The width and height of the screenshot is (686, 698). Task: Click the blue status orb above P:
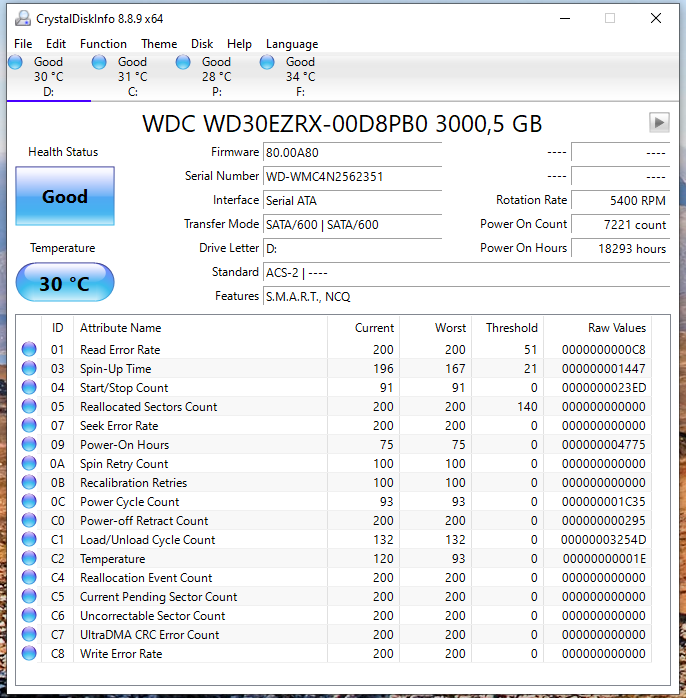tap(183, 62)
